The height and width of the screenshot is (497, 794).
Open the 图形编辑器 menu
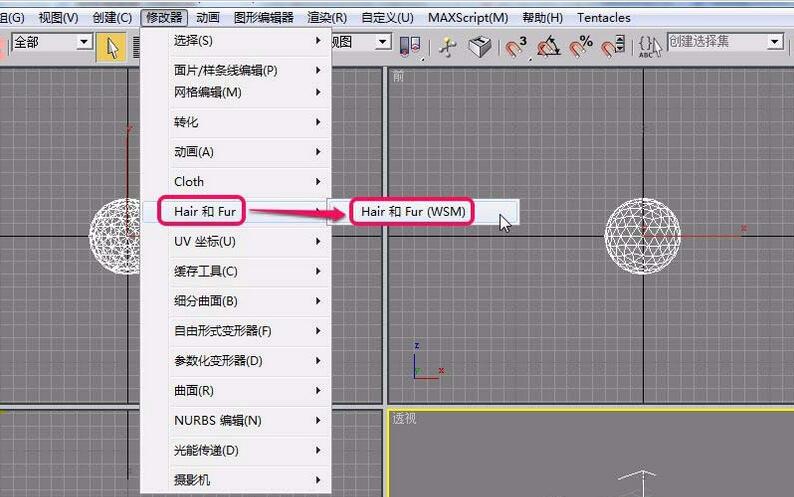[263, 18]
